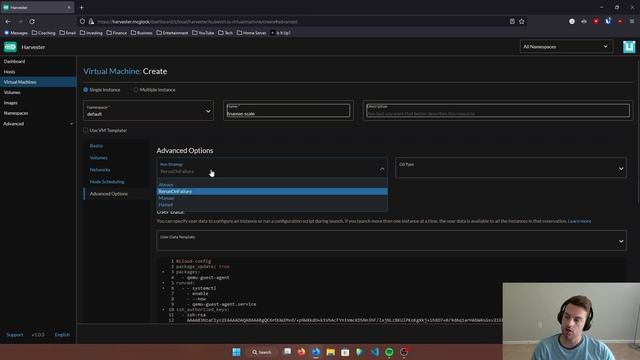Open the user avatar menu
The image size is (640, 360).
629,47
